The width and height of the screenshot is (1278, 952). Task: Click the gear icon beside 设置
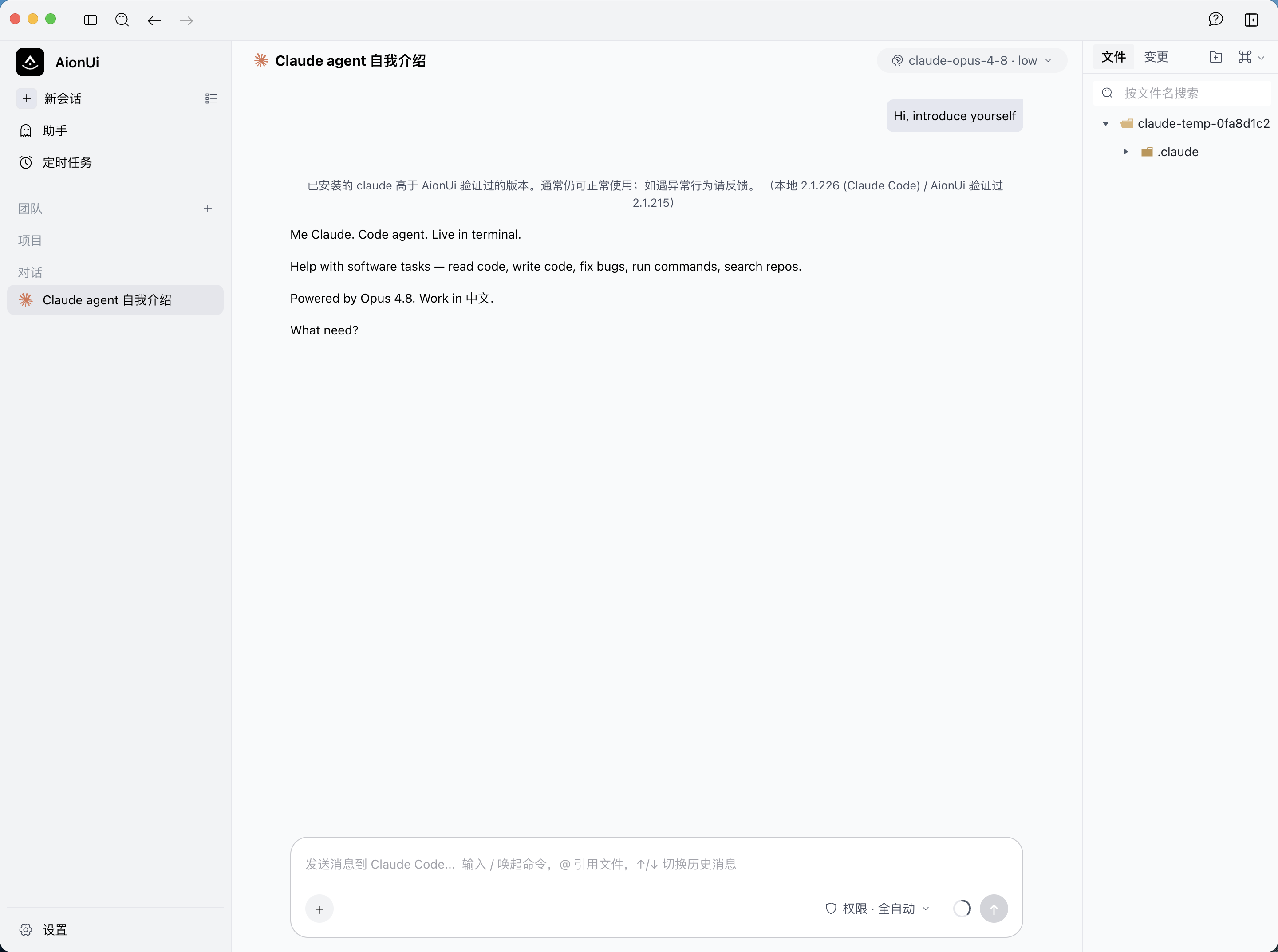[x=26, y=929]
